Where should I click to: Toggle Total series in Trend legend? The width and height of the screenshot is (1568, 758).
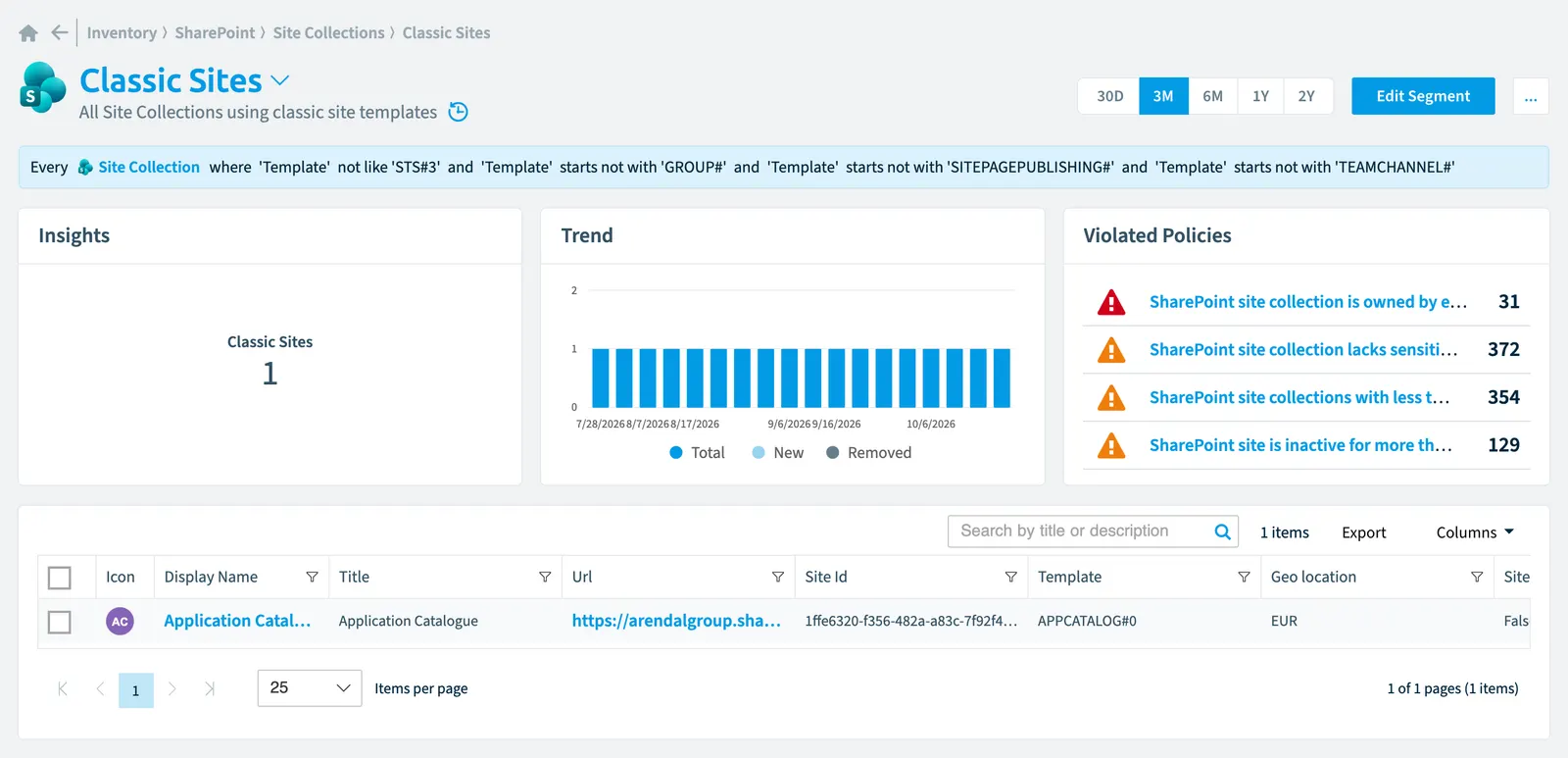pyautogui.click(x=697, y=452)
